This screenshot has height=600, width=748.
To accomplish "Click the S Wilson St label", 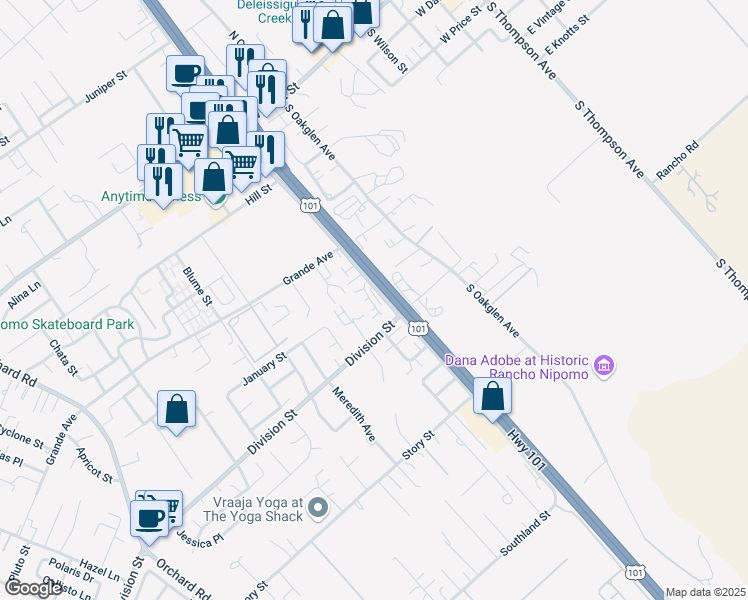I will tap(388, 53).
